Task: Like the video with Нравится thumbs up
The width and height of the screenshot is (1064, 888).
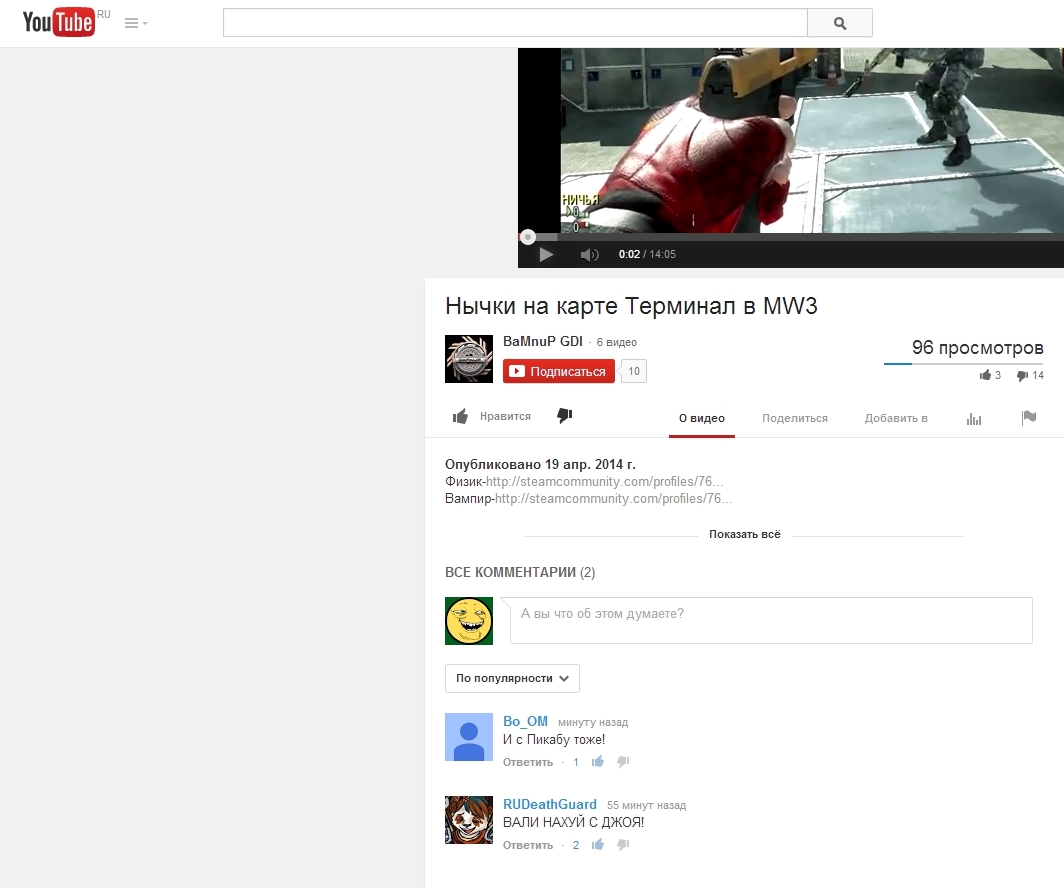Action: tap(492, 416)
